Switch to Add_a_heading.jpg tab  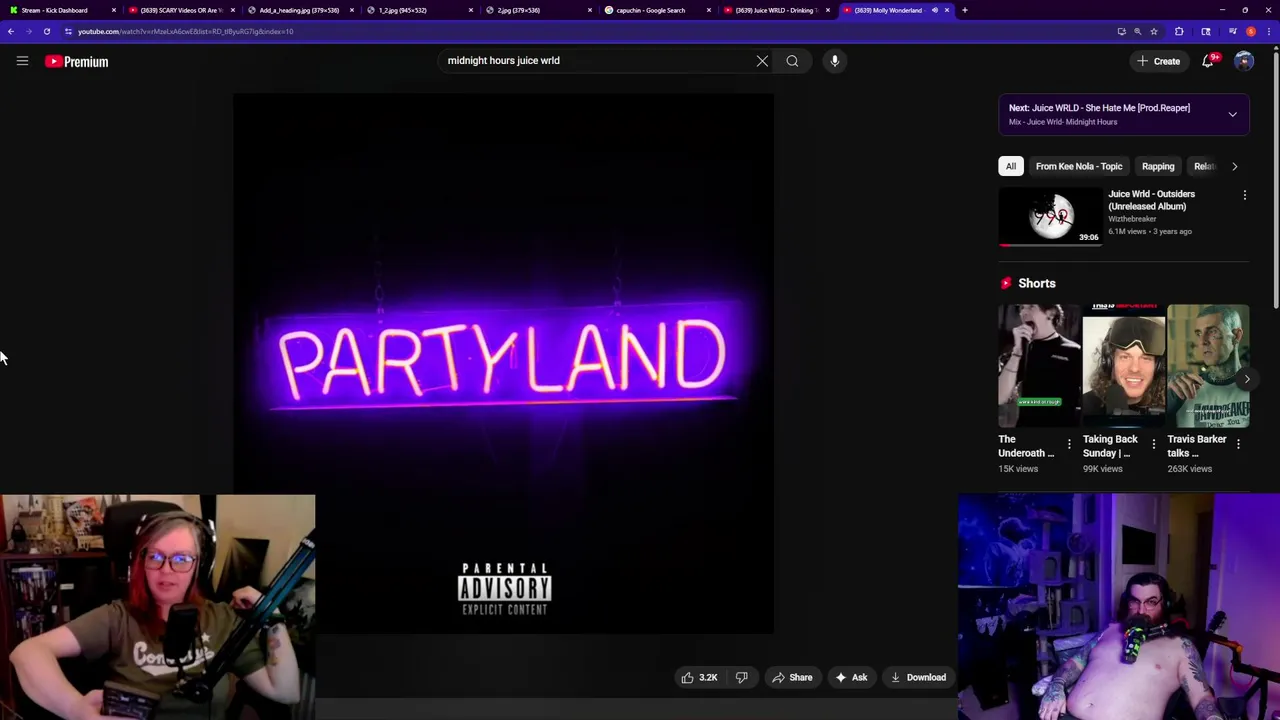[300, 10]
